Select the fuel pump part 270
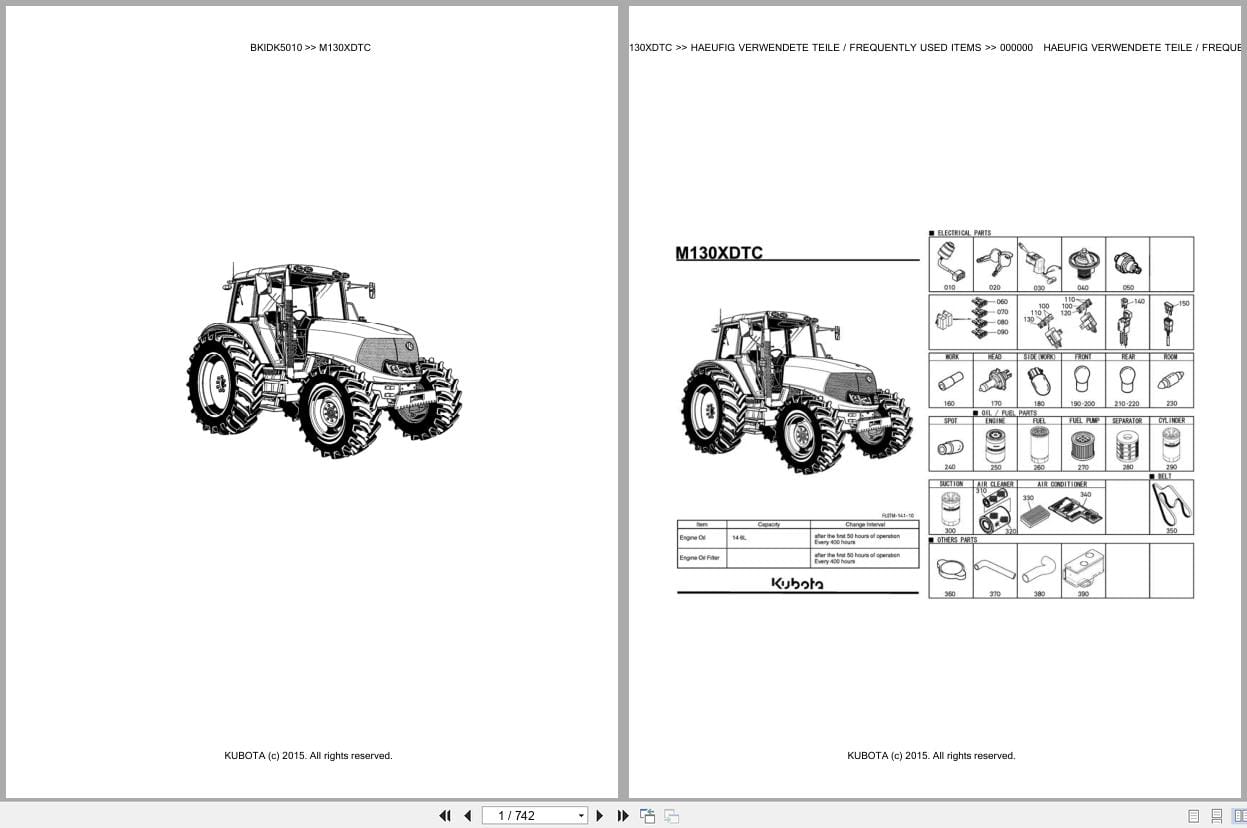Image resolution: width=1247 pixels, height=828 pixels. tap(1083, 446)
